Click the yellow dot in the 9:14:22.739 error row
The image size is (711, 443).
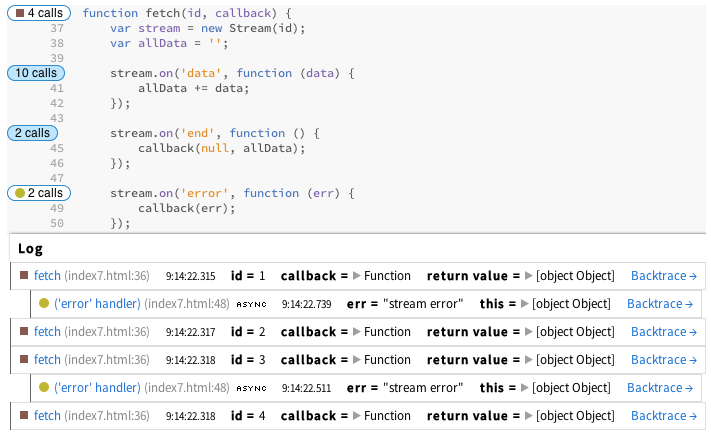click(x=44, y=304)
